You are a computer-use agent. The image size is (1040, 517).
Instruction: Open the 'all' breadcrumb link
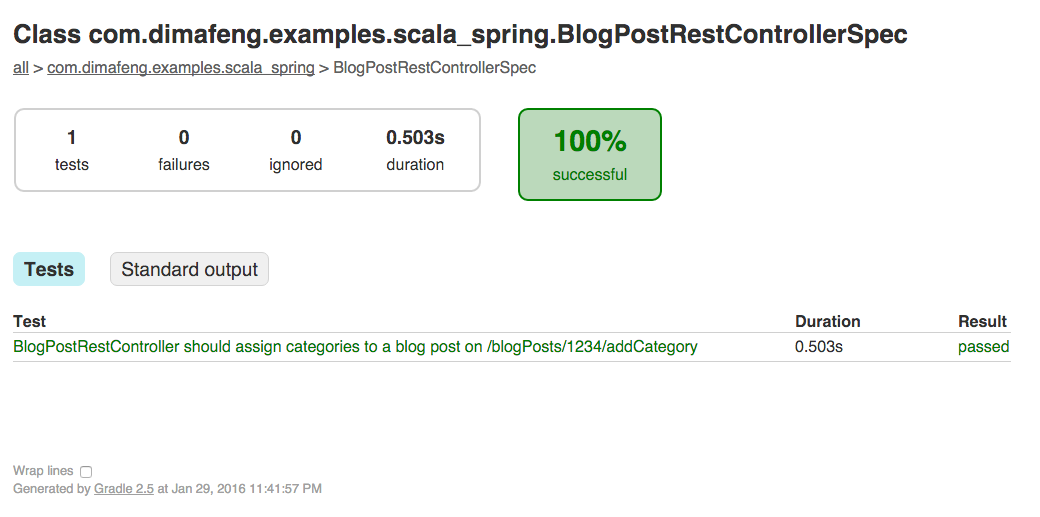[21, 68]
